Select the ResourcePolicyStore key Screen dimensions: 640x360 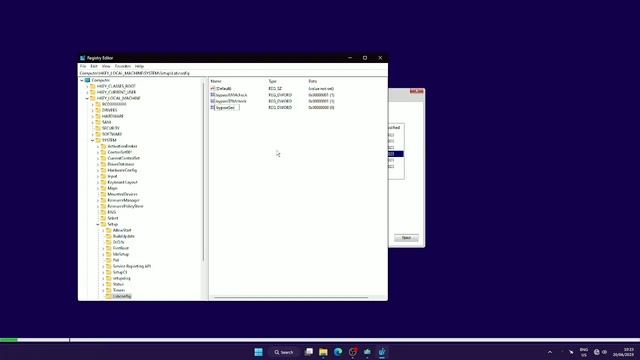[125, 206]
